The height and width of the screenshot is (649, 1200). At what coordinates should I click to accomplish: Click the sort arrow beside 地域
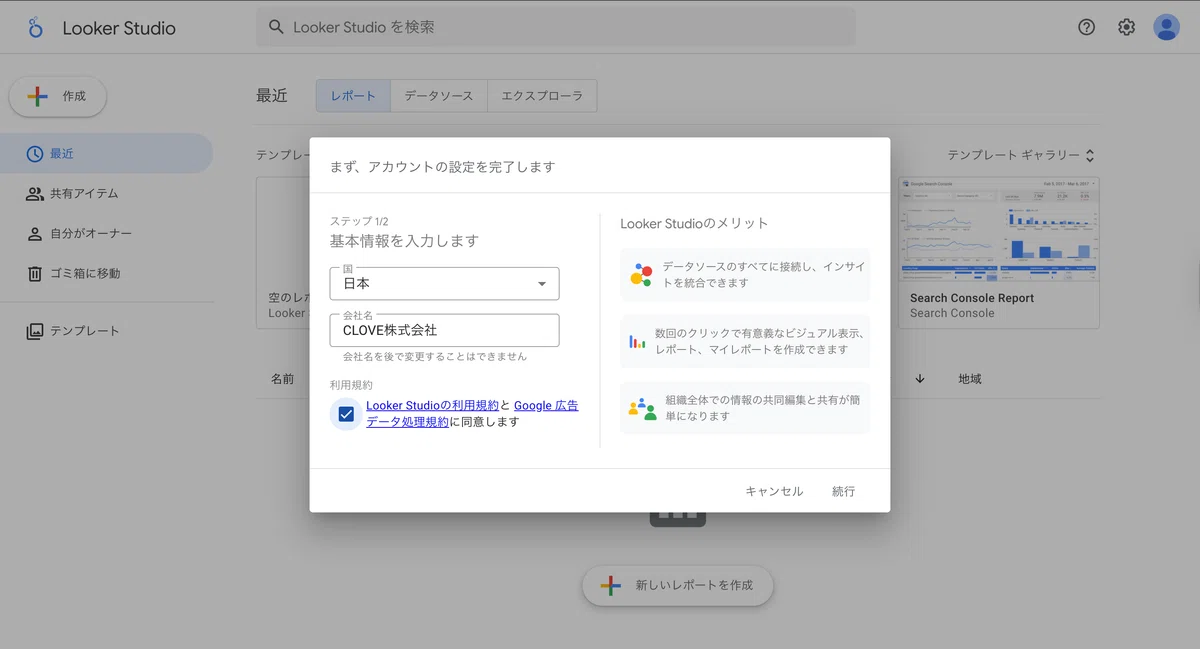point(920,379)
